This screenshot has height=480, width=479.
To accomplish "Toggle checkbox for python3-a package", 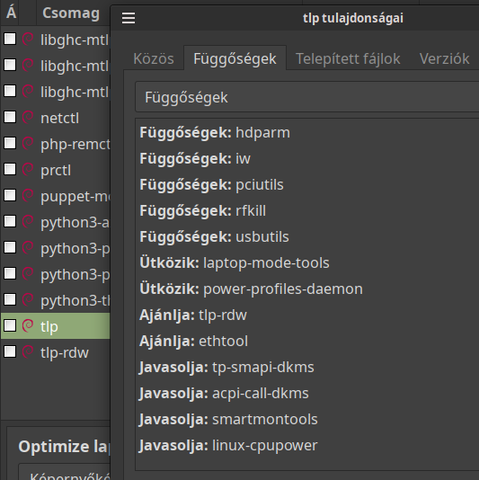I will pos(10,221).
